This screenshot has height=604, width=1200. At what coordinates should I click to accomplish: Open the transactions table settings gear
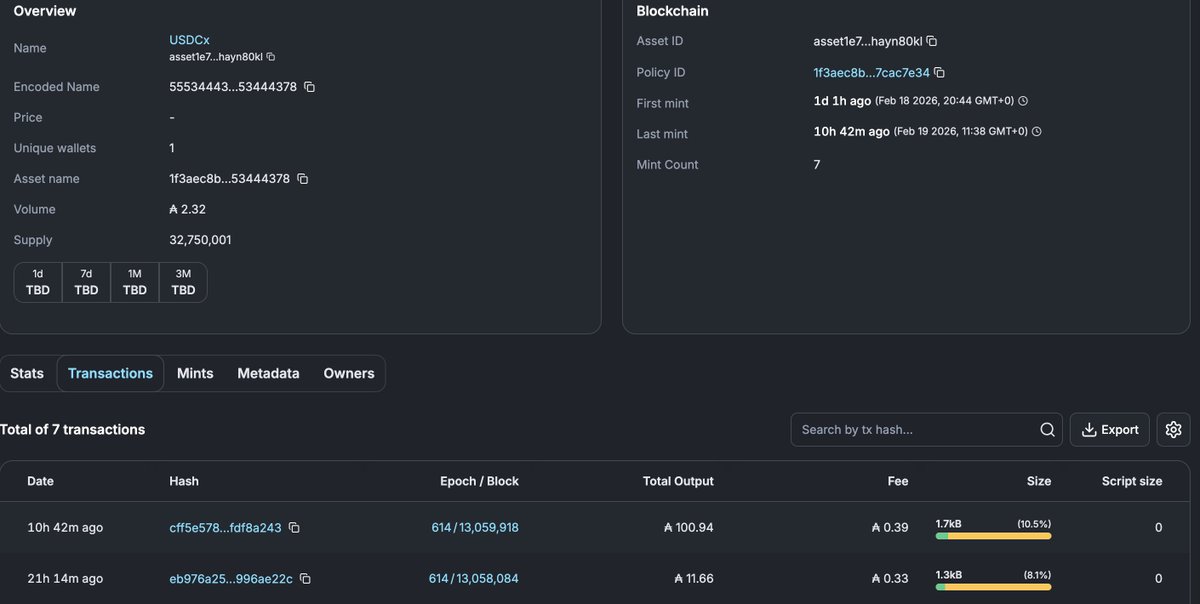click(x=1173, y=428)
